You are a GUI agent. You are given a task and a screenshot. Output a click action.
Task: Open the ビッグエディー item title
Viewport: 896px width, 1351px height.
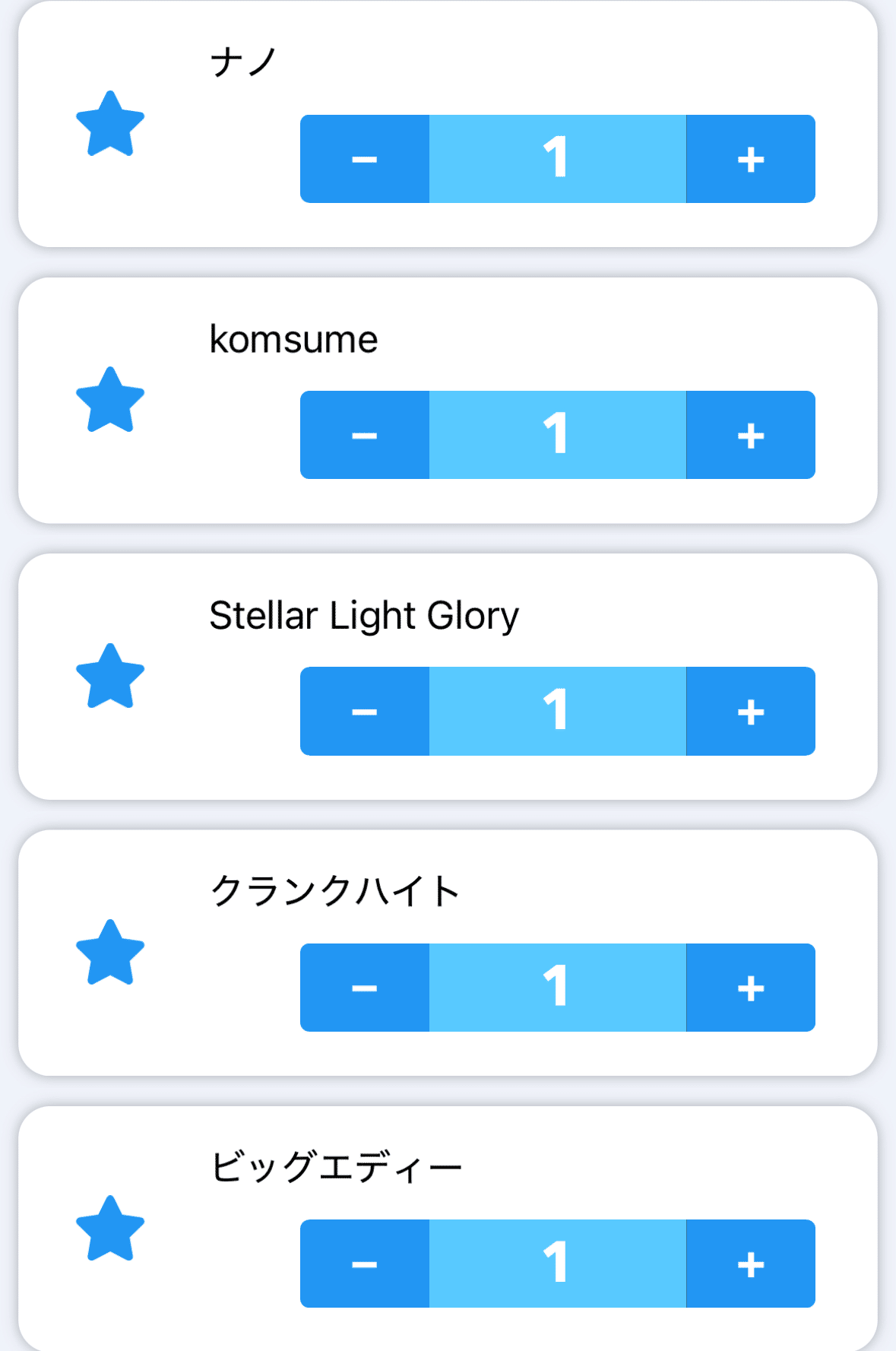336,1167
